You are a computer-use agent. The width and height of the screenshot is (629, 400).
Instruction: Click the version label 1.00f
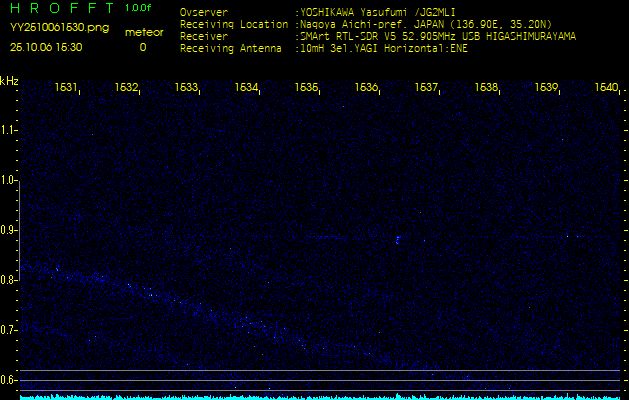coord(138,8)
